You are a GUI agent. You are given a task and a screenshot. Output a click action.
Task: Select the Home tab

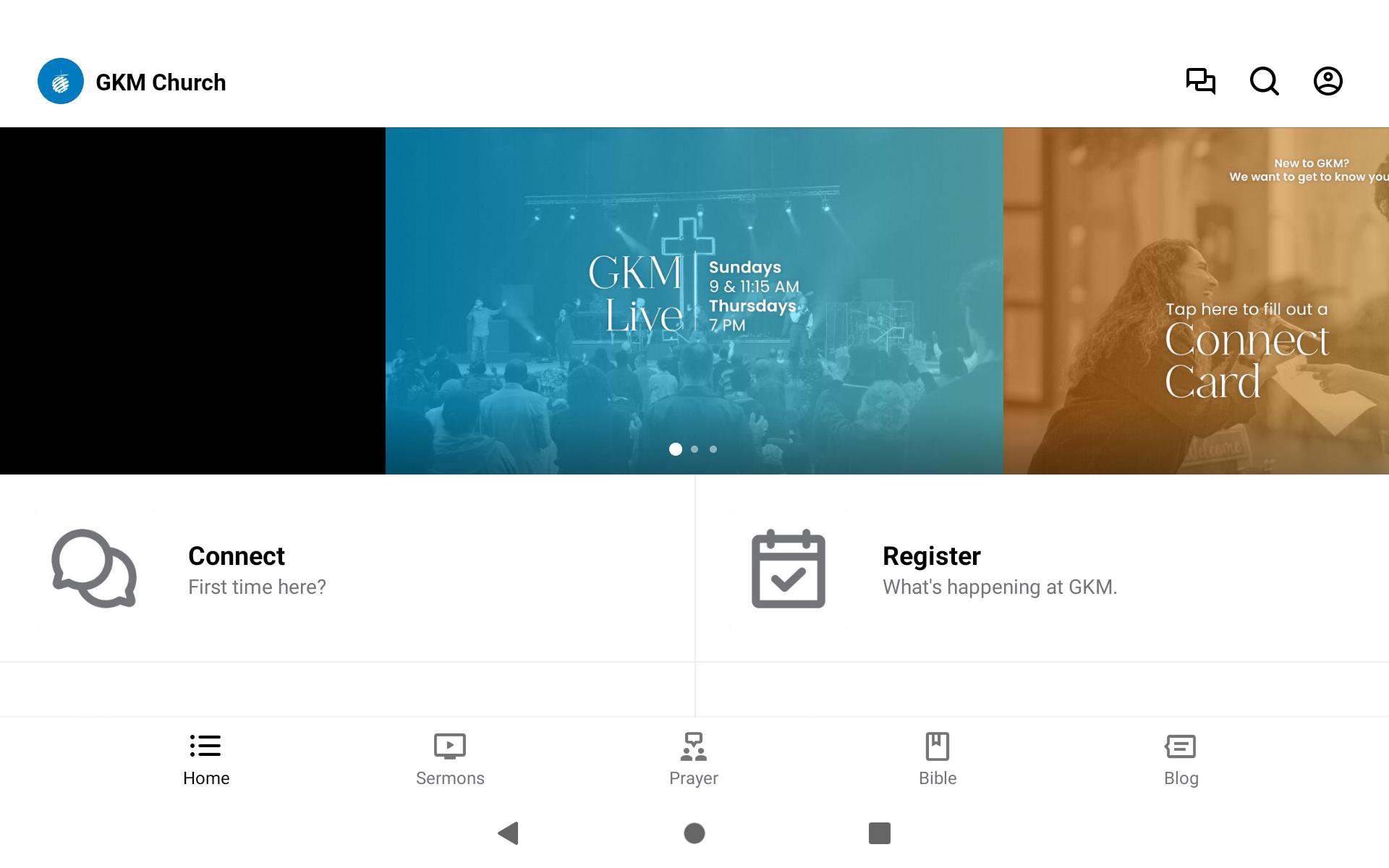pos(206,759)
